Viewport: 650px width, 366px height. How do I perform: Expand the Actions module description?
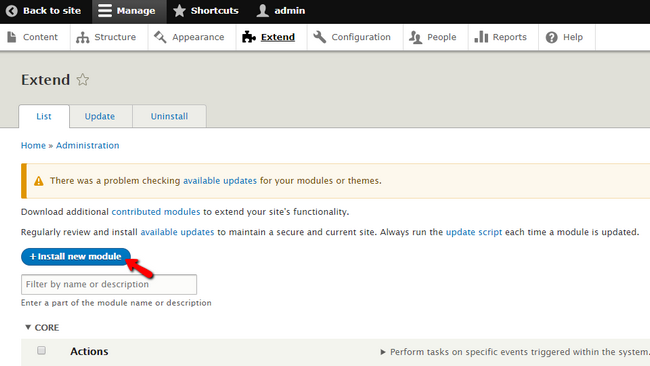383,352
